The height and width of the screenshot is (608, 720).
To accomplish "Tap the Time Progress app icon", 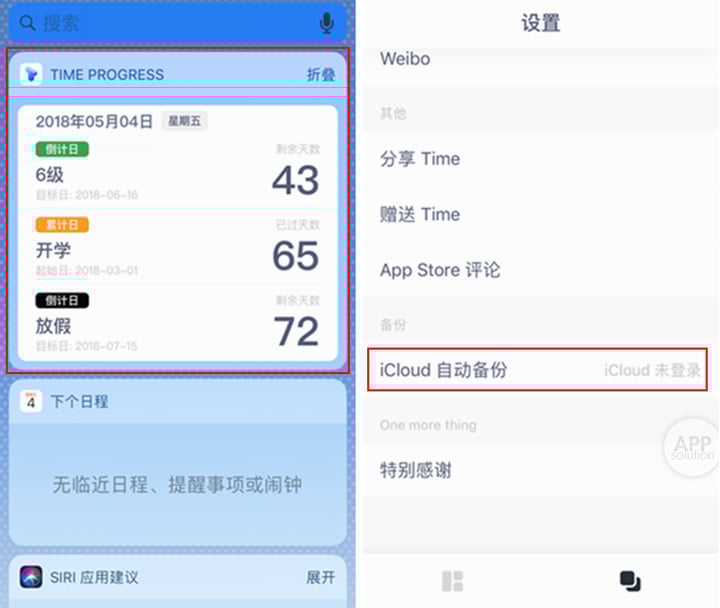I will click(x=31, y=73).
